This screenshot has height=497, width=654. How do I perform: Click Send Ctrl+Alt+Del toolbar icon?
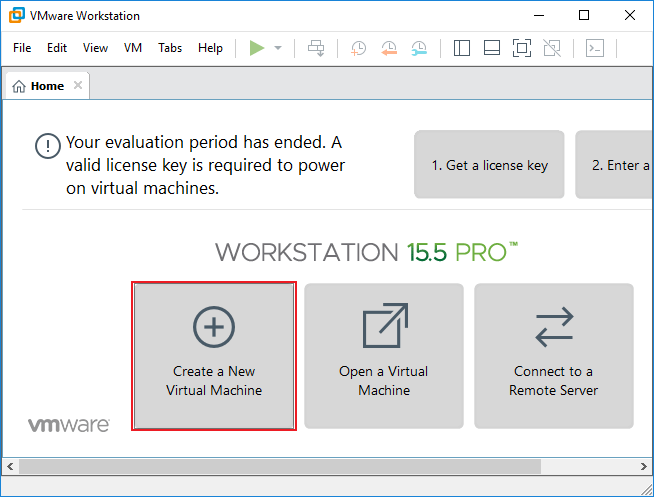[316, 48]
